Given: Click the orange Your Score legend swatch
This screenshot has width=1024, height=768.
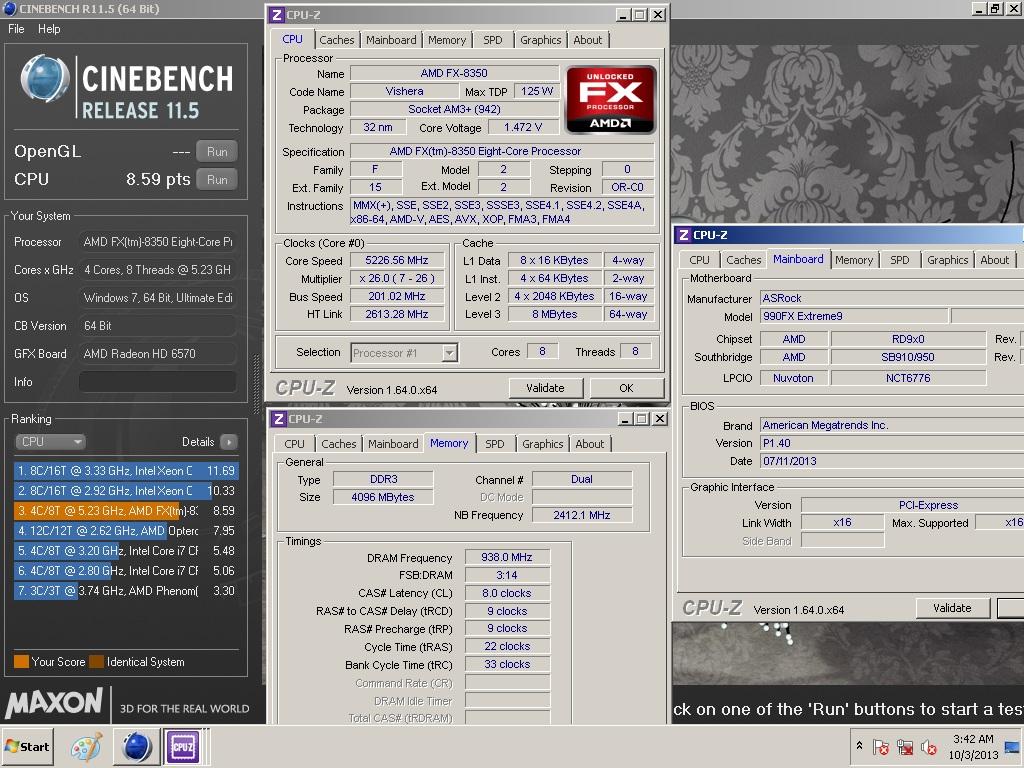Looking at the screenshot, I should click(x=21, y=662).
